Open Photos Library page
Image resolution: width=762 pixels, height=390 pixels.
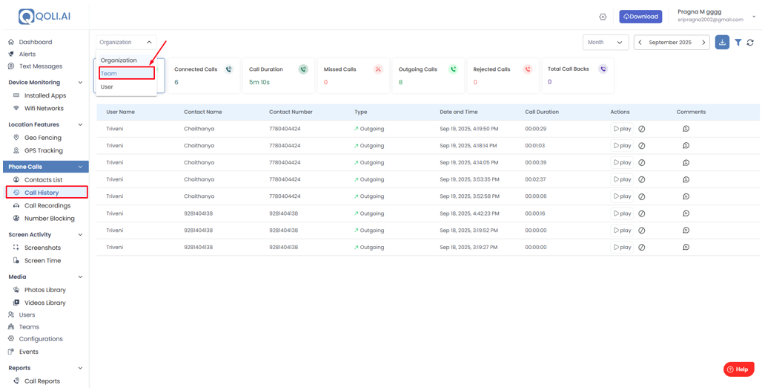[45, 290]
